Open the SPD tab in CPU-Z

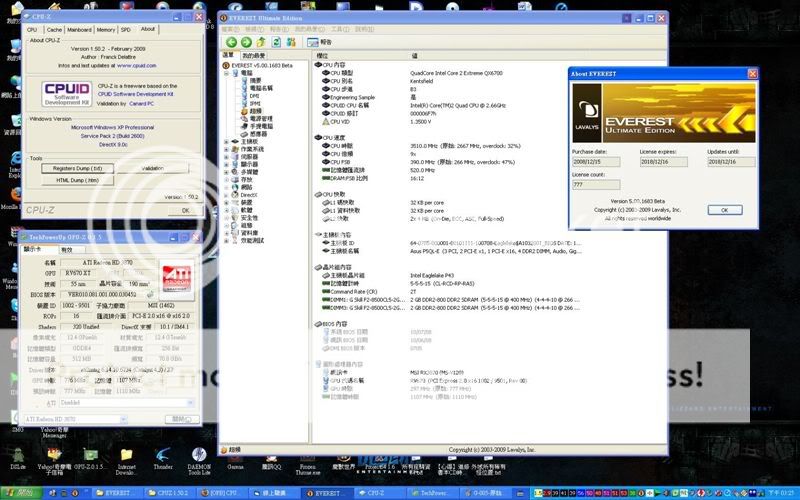pos(126,30)
